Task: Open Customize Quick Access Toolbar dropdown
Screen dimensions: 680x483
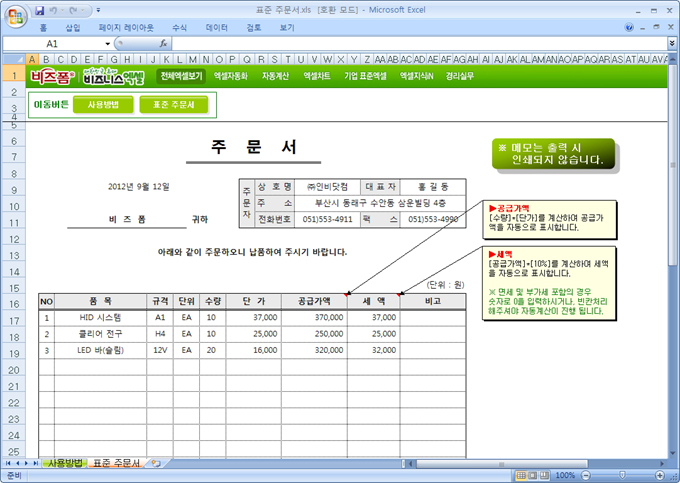Action: coord(98,10)
